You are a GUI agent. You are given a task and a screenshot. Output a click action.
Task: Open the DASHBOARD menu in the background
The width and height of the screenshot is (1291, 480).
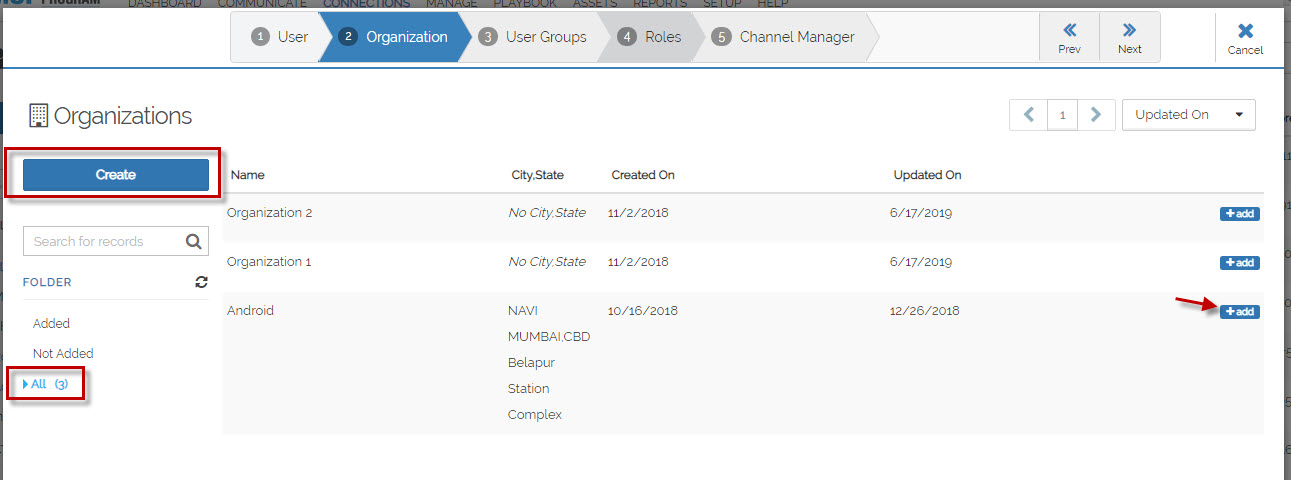164,4
